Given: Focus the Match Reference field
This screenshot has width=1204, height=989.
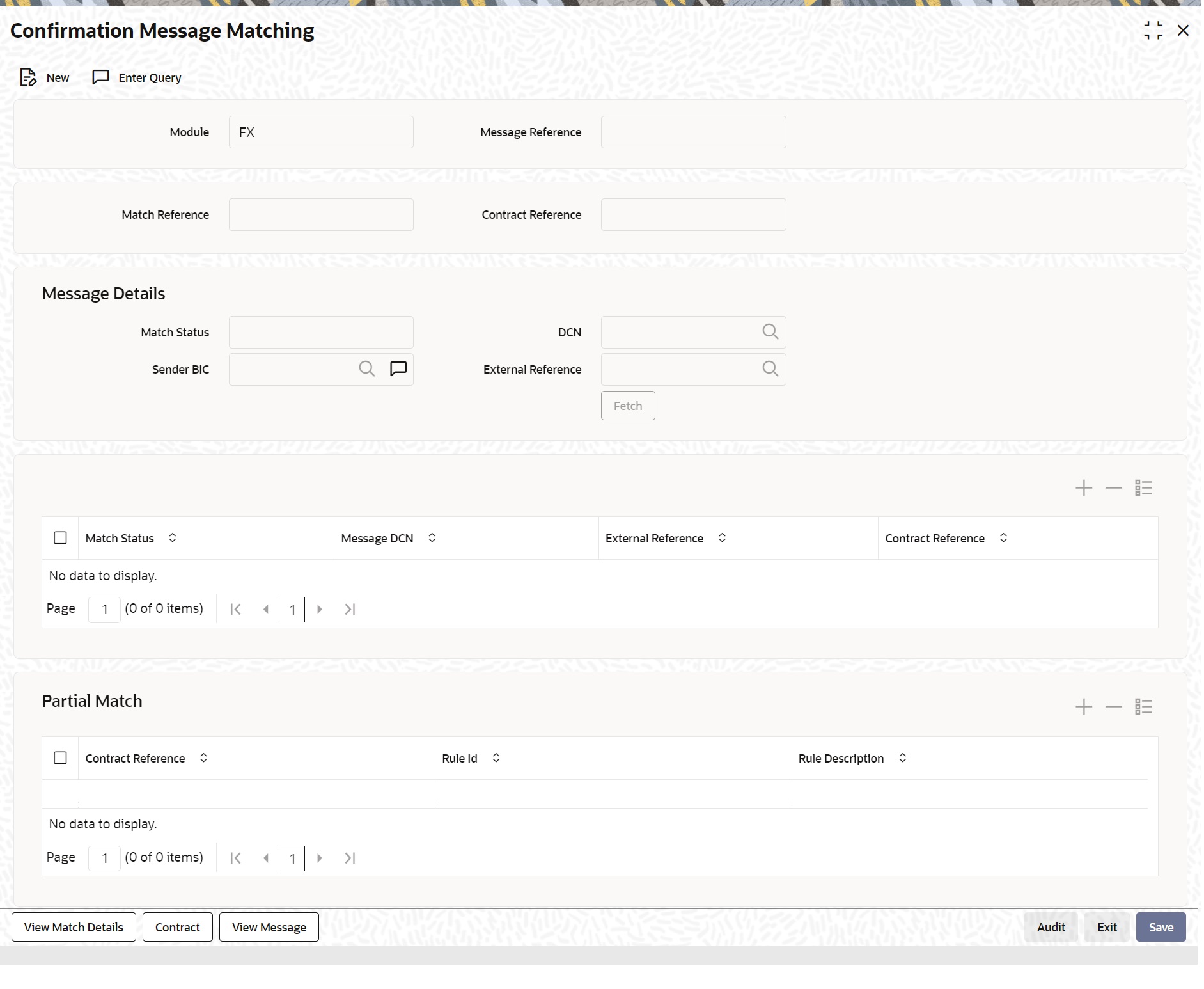Looking at the screenshot, I should [x=321, y=215].
